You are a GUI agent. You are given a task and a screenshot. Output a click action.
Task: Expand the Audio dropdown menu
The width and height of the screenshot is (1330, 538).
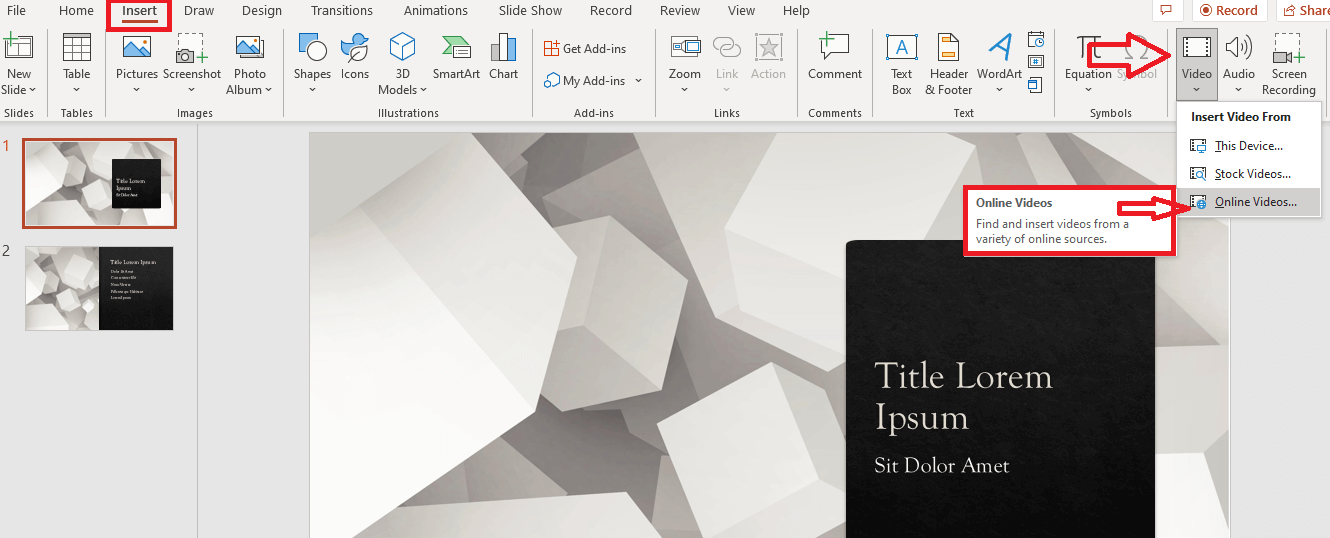pos(1238,90)
